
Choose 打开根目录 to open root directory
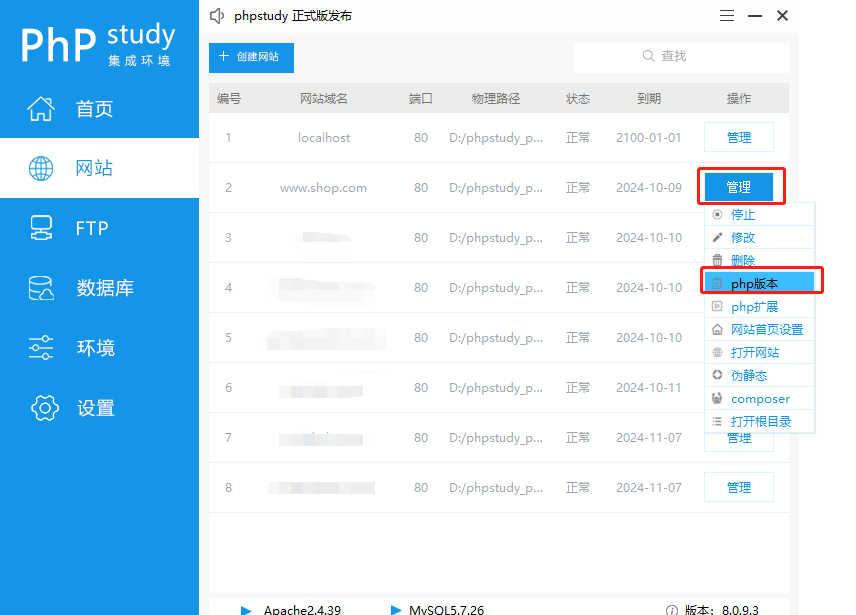click(x=762, y=421)
